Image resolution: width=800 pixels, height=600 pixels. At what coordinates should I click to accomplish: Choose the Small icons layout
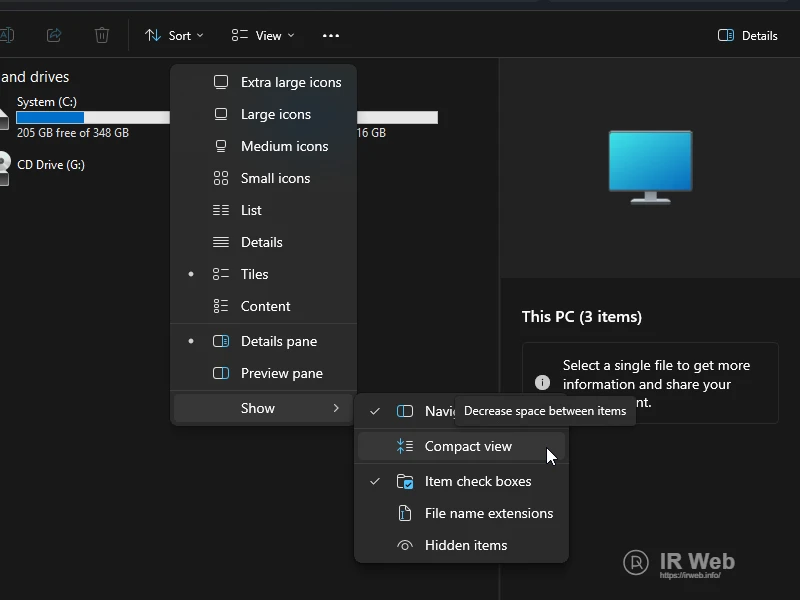[275, 178]
